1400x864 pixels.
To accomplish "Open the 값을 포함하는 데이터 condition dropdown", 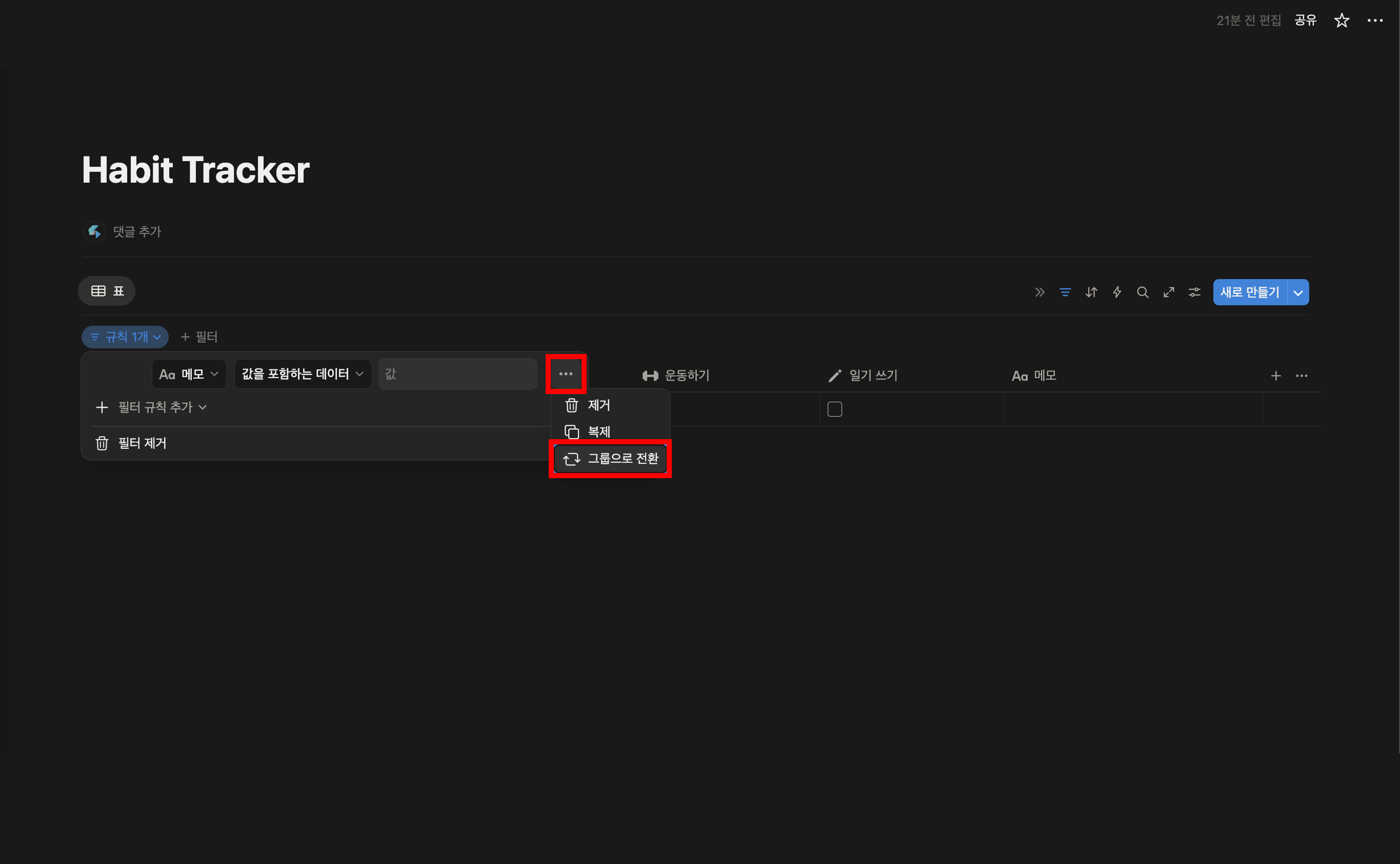I will [x=303, y=375].
